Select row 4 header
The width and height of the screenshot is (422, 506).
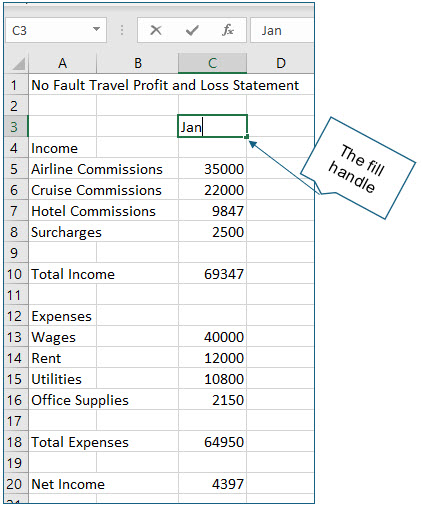pyautogui.click(x=16, y=148)
